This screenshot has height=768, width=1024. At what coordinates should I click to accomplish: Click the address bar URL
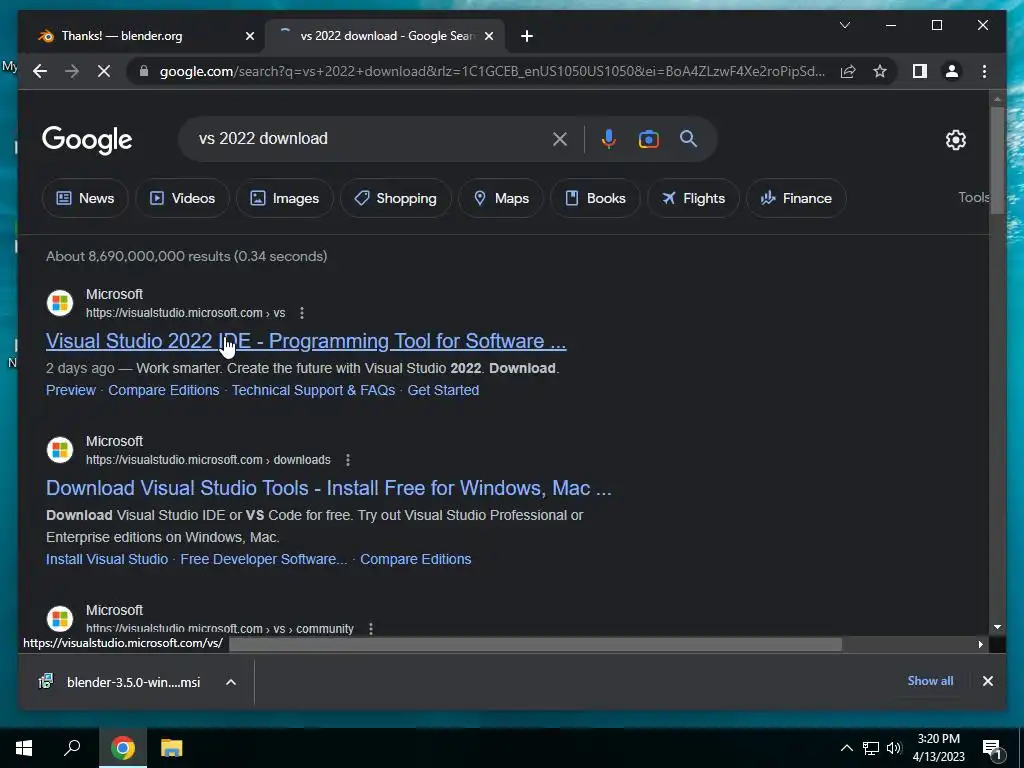coord(492,71)
